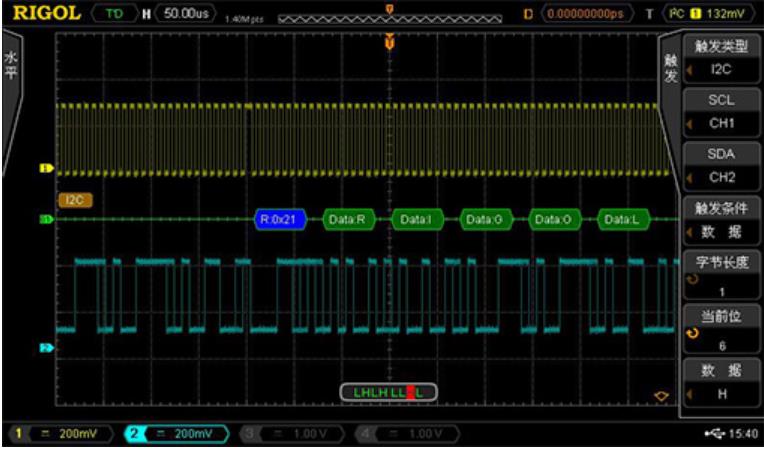Click the trigger level arrow at lower right
764x449 pixels.
[x=660, y=397]
